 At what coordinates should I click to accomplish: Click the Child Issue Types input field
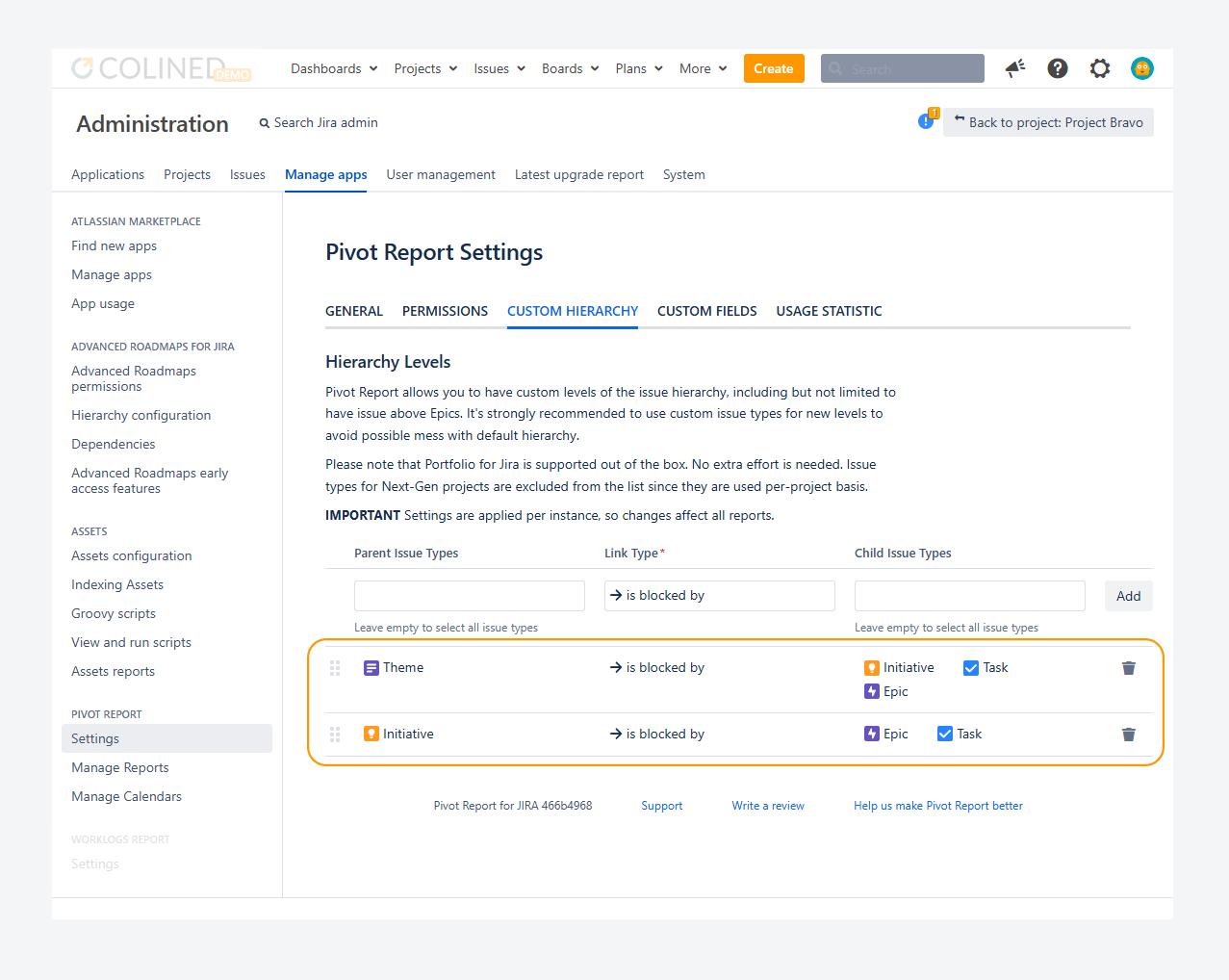(970, 596)
